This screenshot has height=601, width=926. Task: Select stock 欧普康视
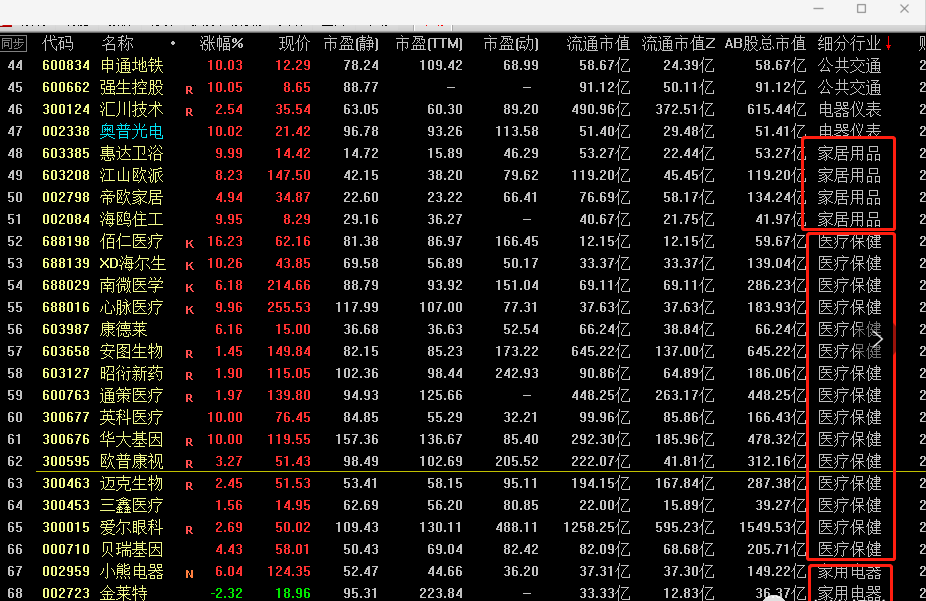pos(131,461)
